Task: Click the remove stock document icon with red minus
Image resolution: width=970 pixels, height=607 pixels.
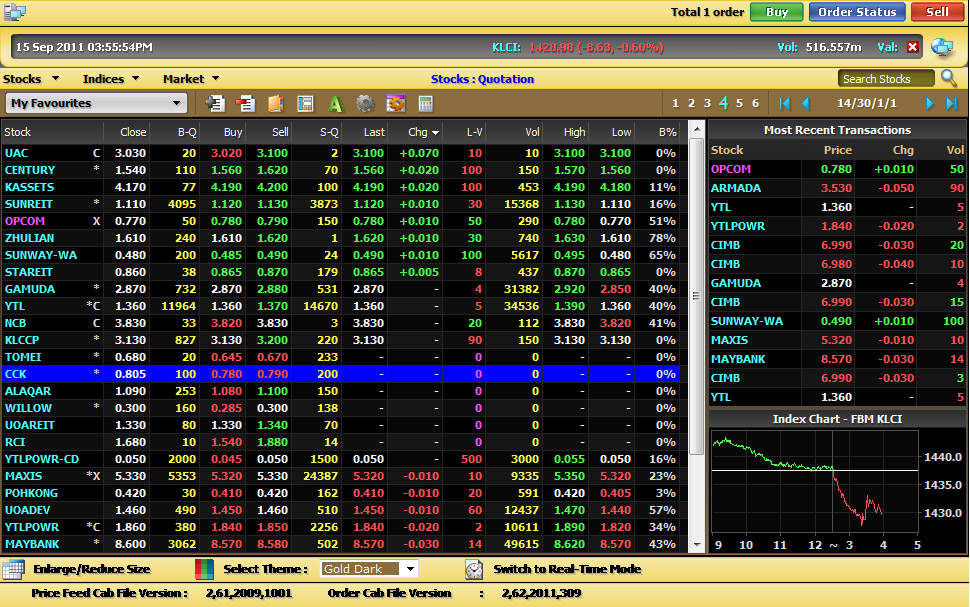Action: (x=245, y=103)
